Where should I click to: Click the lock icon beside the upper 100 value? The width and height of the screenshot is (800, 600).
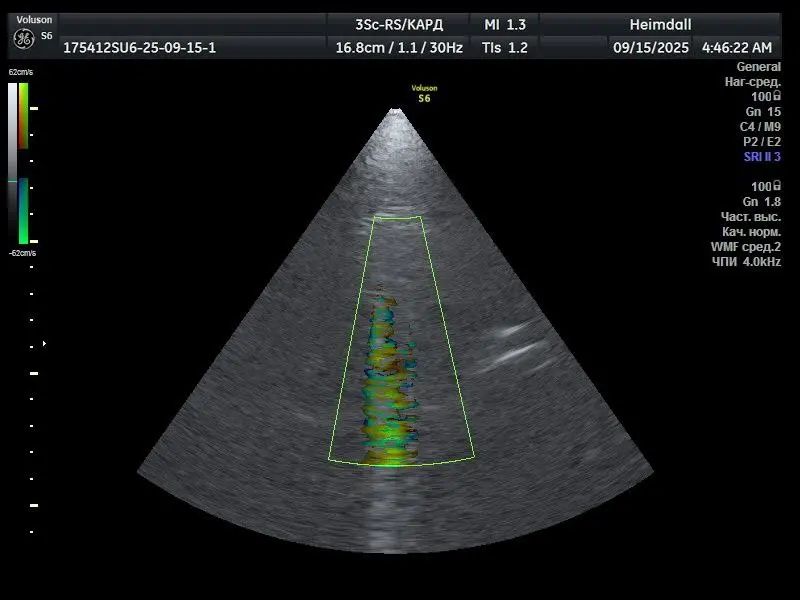(777, 97)
